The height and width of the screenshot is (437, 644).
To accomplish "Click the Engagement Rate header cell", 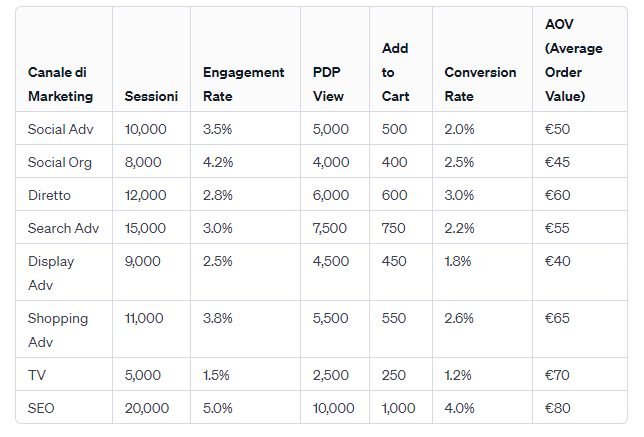I will (244, 84).
